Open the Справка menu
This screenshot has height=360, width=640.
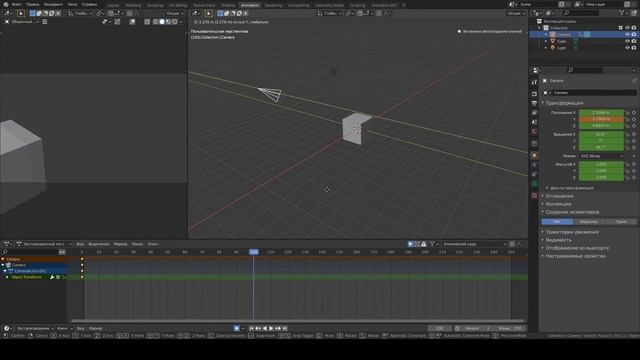pos(89,4)
